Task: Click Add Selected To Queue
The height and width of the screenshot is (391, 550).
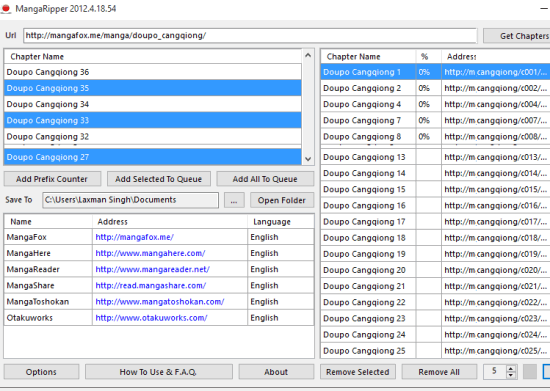Action: point(159,179)
